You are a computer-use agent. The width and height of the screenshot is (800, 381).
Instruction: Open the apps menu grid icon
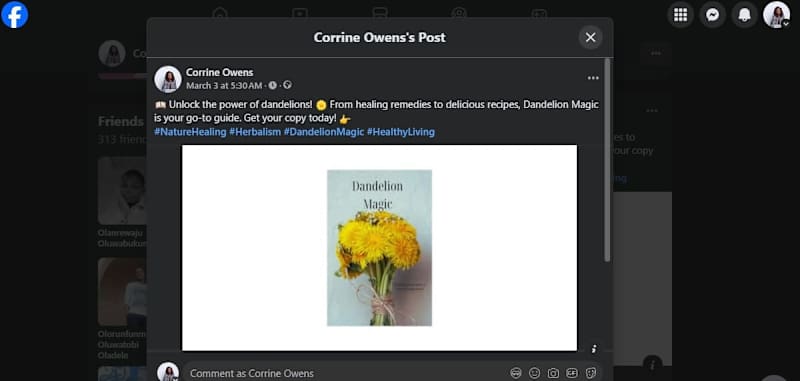(680, 15)
